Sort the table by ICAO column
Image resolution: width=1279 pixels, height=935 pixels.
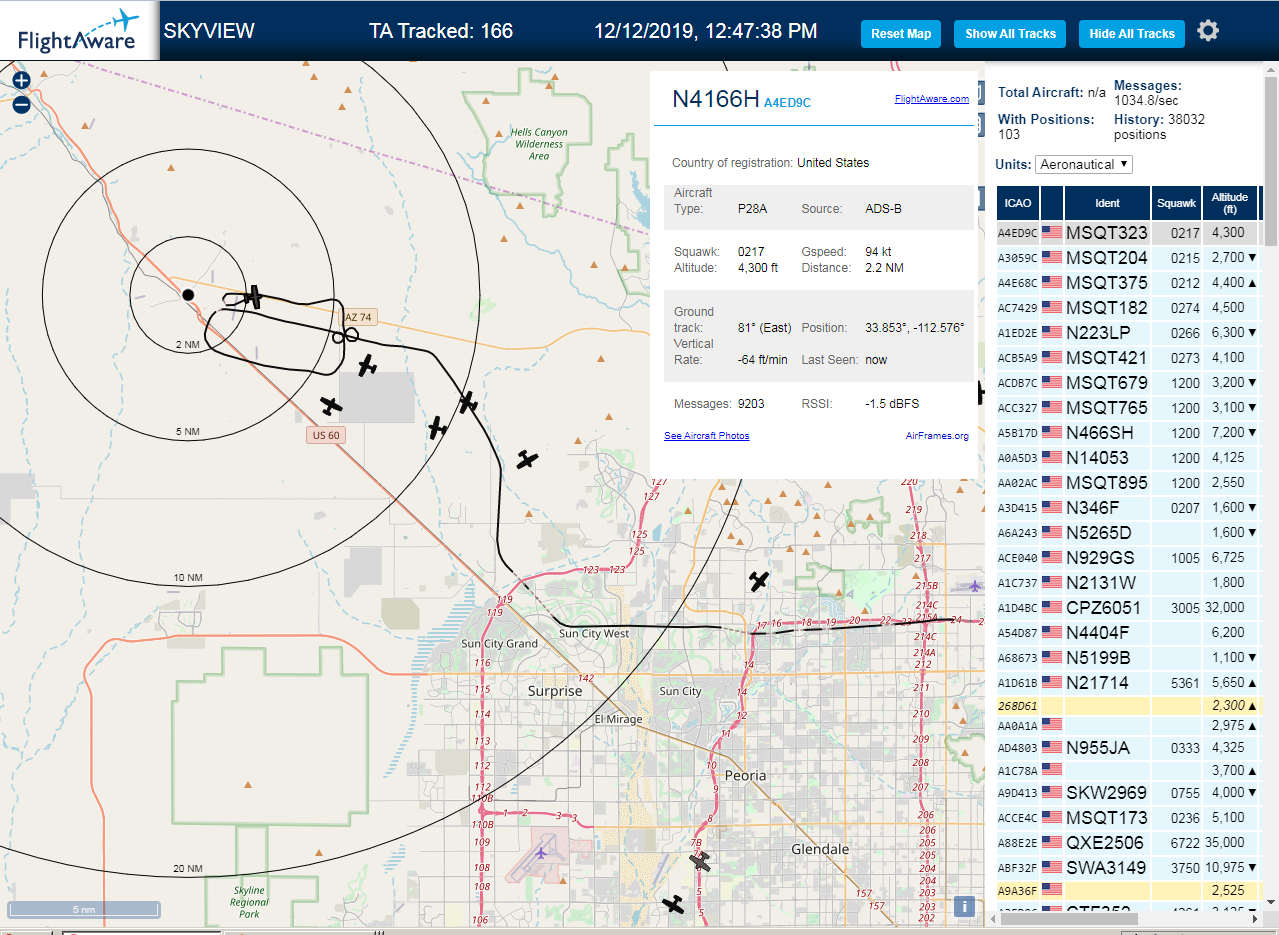click(1017, 203)
